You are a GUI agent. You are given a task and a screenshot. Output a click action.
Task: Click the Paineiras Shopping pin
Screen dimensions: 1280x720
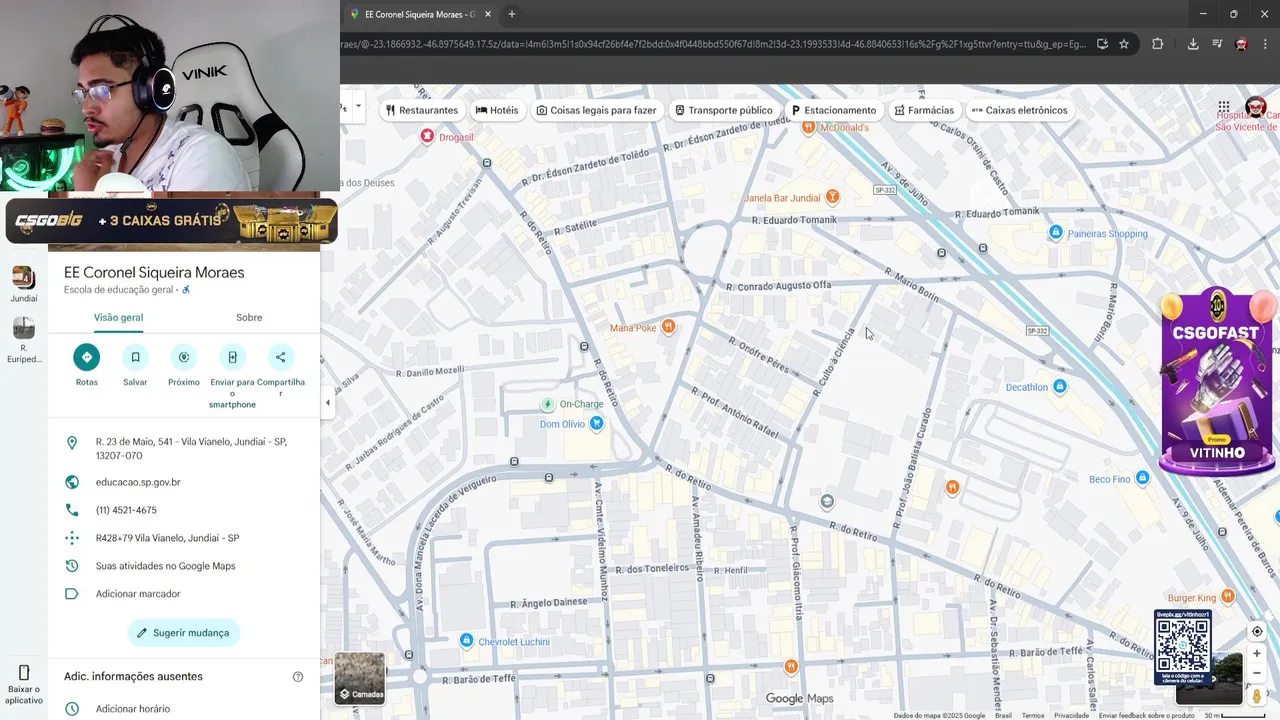click(1055, 233)
